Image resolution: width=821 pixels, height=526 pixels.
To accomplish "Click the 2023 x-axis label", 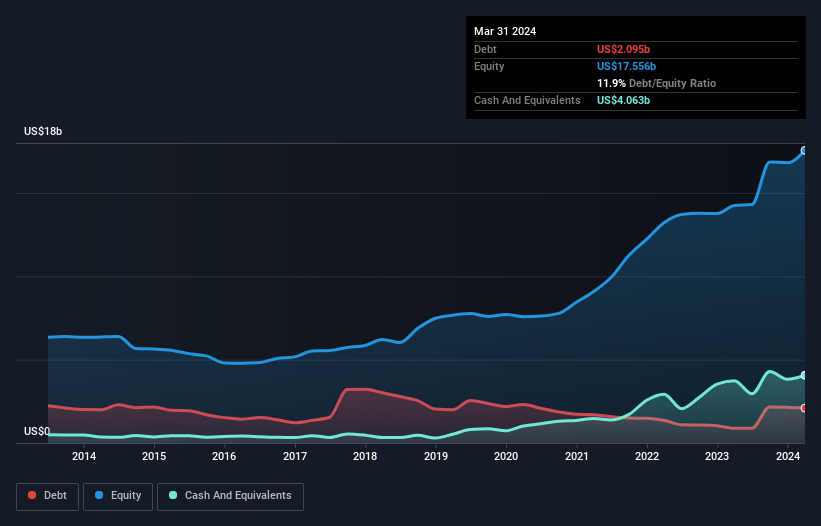I will click(717, 456).
